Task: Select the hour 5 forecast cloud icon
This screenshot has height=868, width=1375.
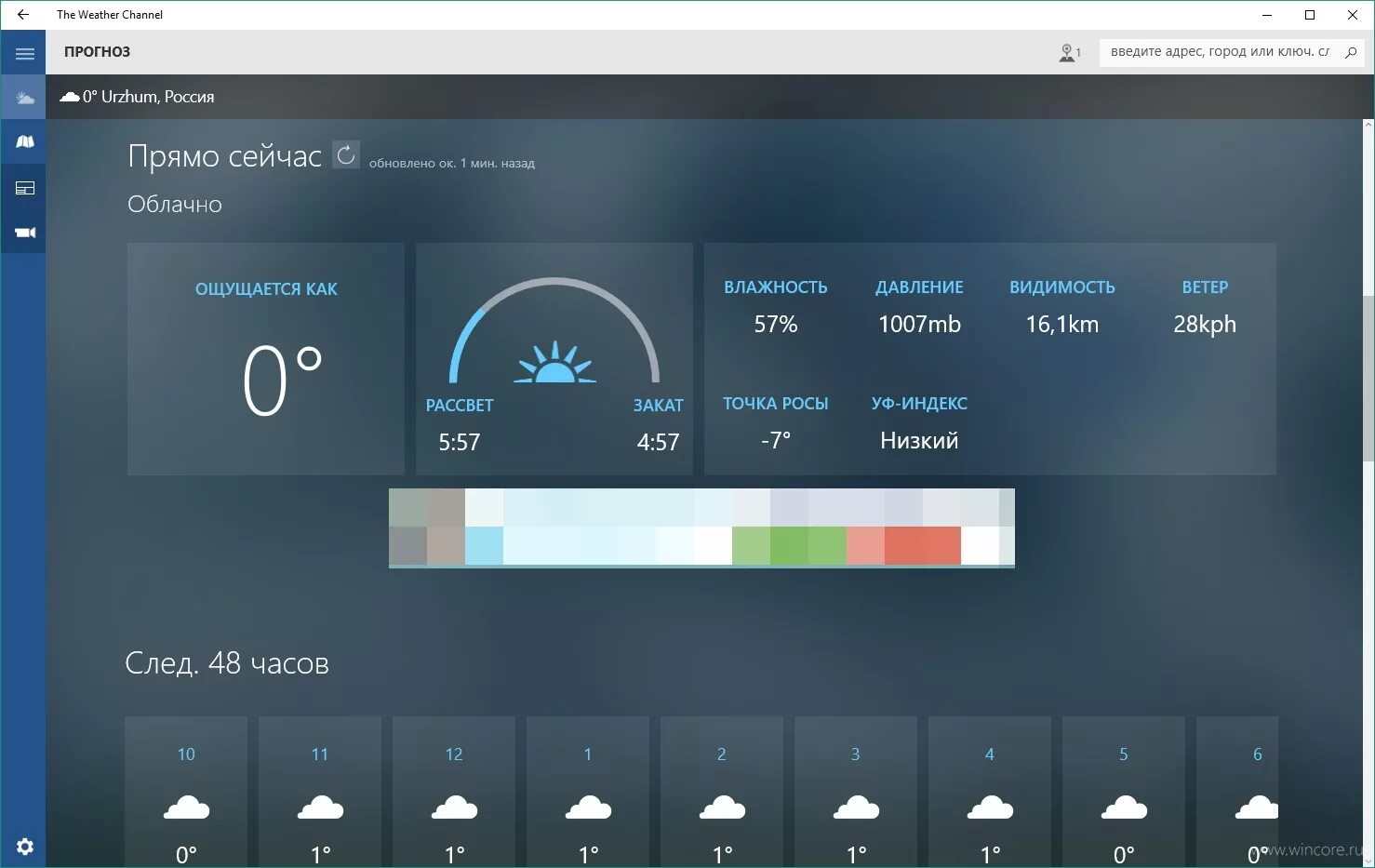Action: (1124, 807)
